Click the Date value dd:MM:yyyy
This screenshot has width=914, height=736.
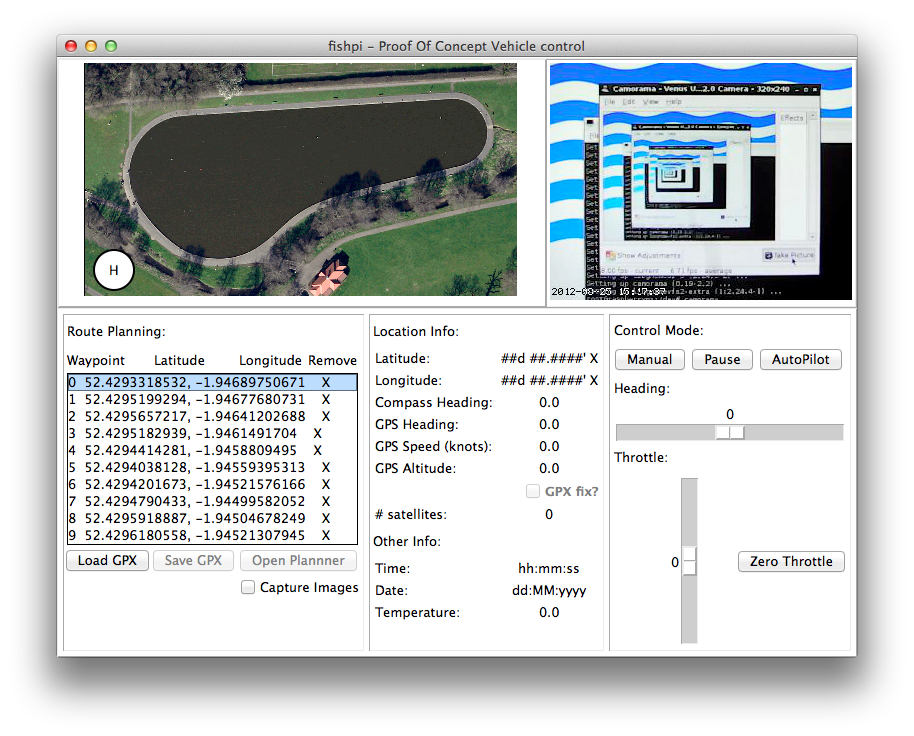(x=549, y=590)
